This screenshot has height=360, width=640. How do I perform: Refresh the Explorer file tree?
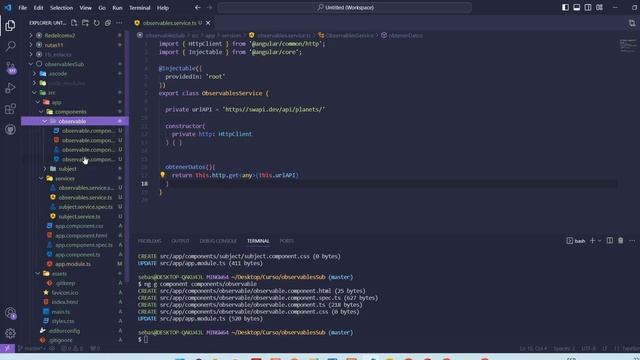(x=96, y=23)
